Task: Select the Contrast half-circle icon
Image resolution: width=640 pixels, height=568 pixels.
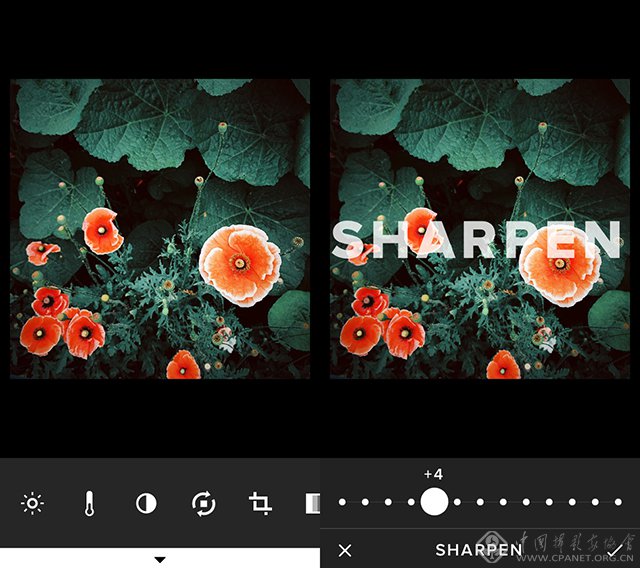Action: pos(146,503)
